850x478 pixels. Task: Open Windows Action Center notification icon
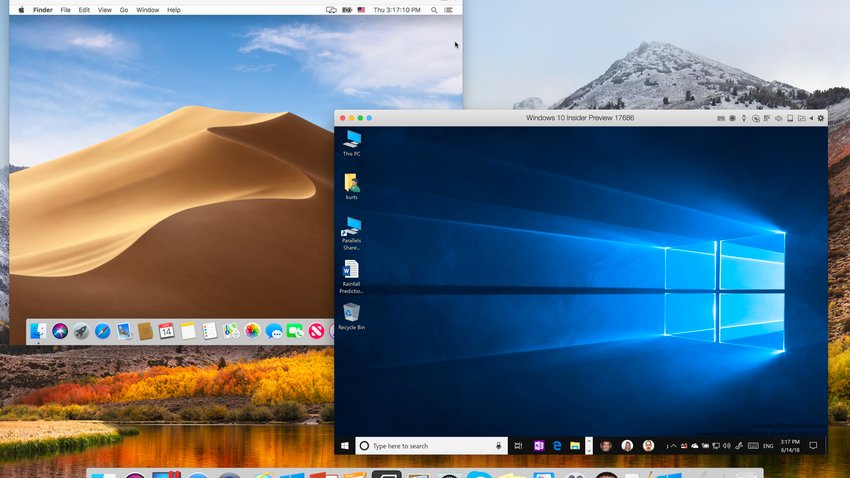coord(813,445)
